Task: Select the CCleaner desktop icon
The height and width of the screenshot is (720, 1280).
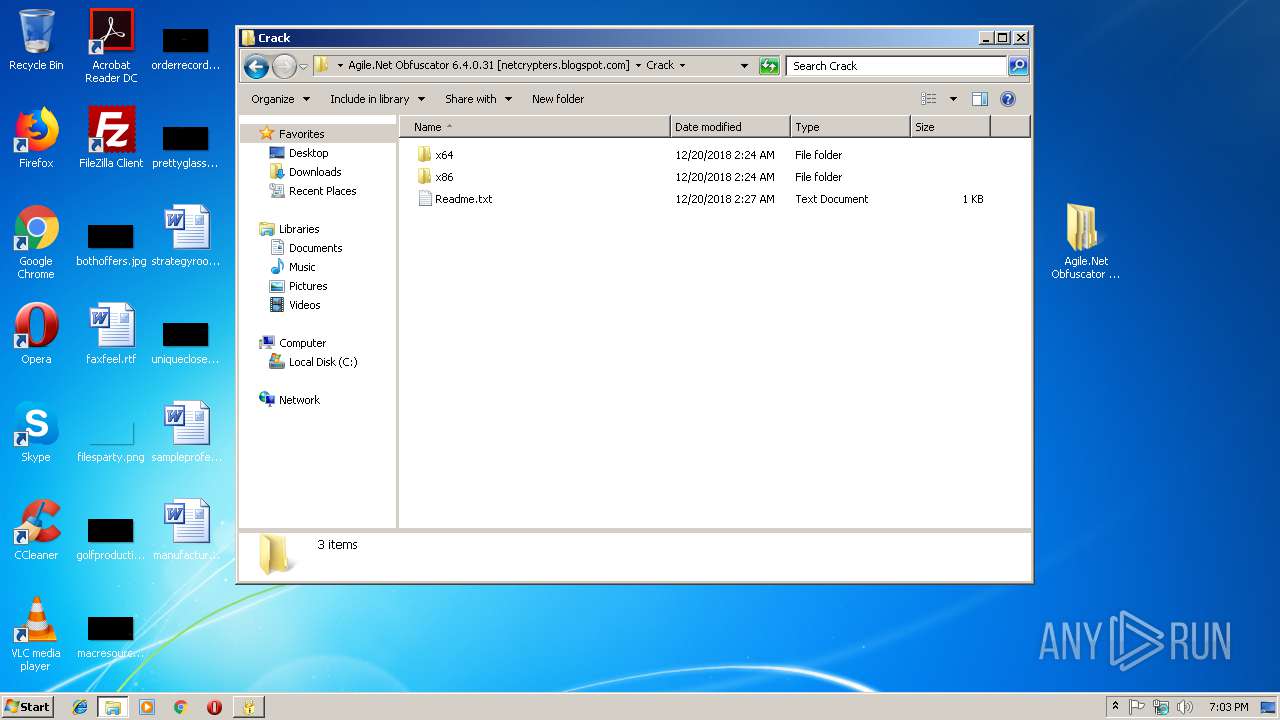Action: 36,530
